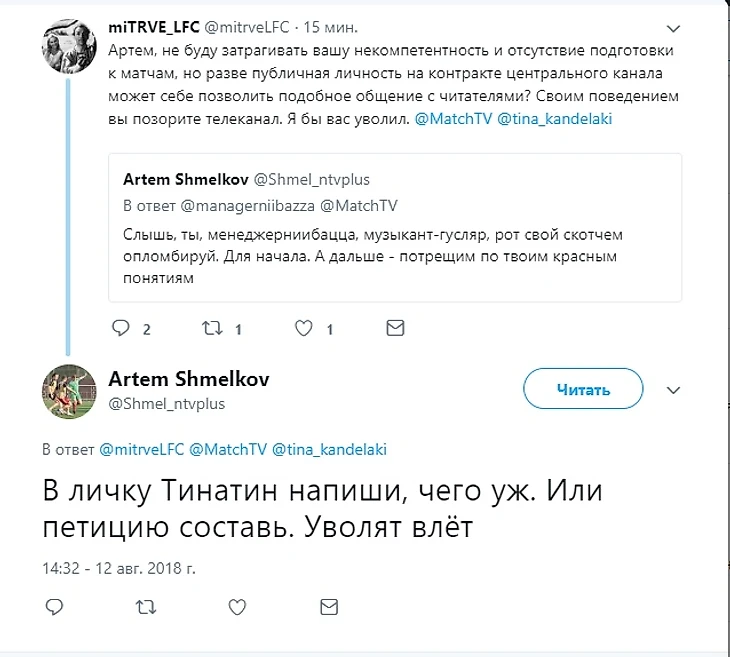Viewport: 730px width, 657px height.
Task: Follow Artem Shmelkov with Читать button
Action: tap(583, 390)
